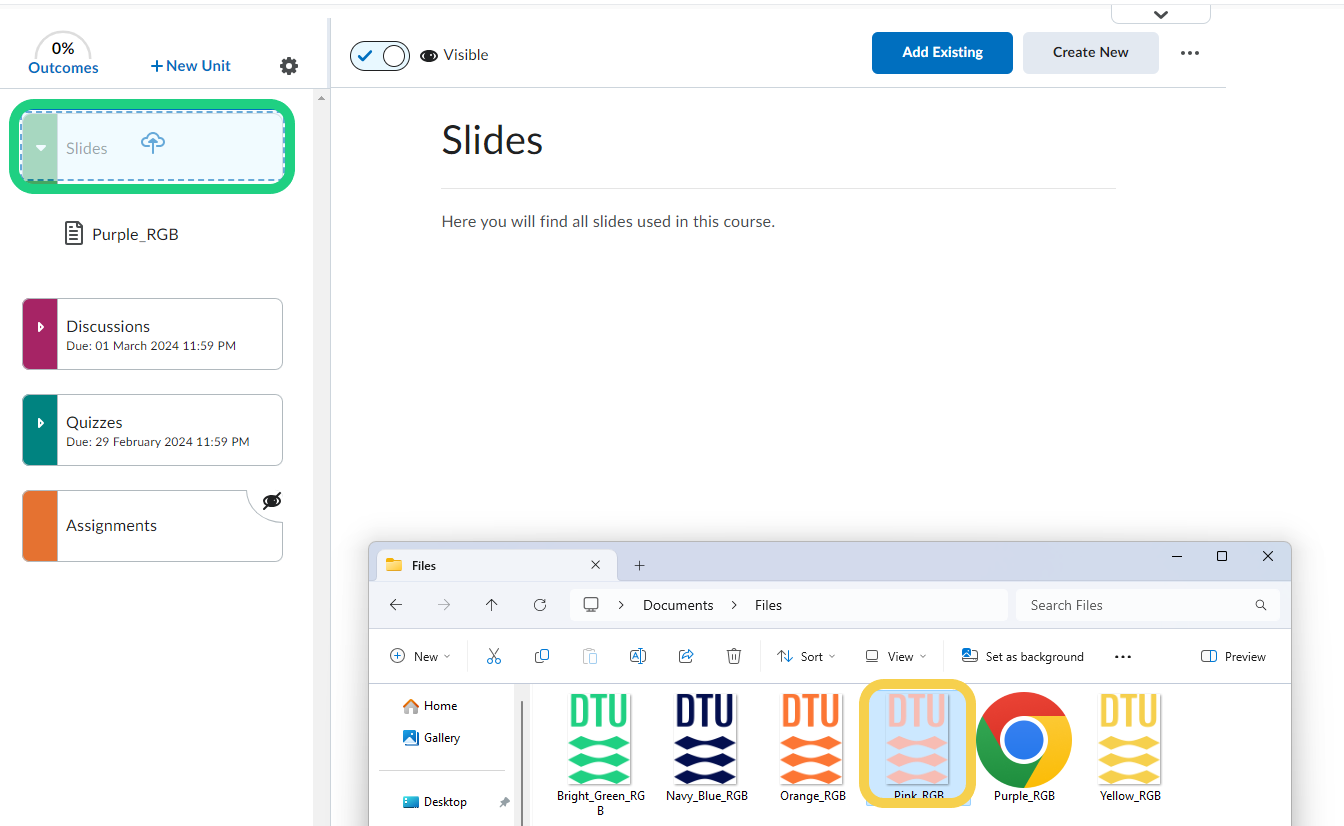Click the cut scissors icon in Files toolbar
1344x826 pixels.
click(x=493, y=656)
